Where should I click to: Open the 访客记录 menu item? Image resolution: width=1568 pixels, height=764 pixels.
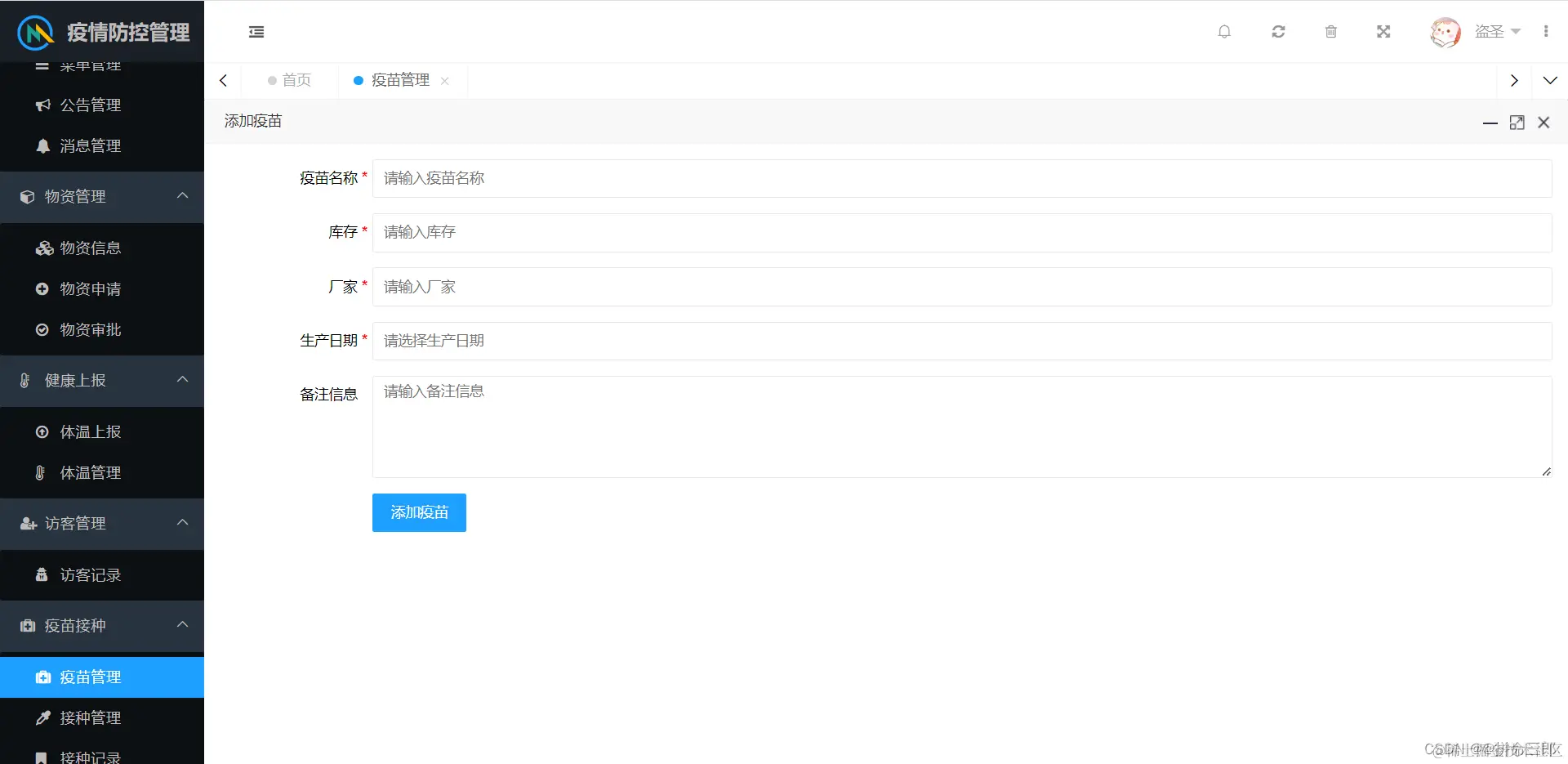102,574
